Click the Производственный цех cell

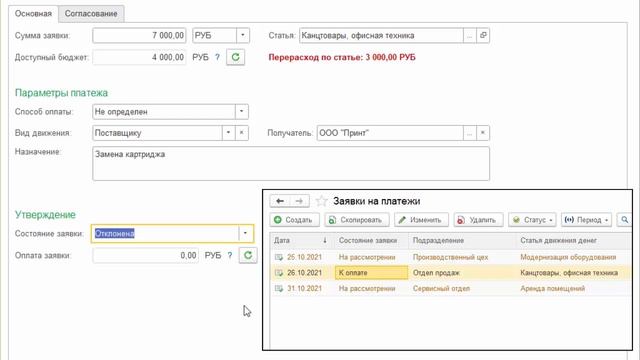click(450, 257)
